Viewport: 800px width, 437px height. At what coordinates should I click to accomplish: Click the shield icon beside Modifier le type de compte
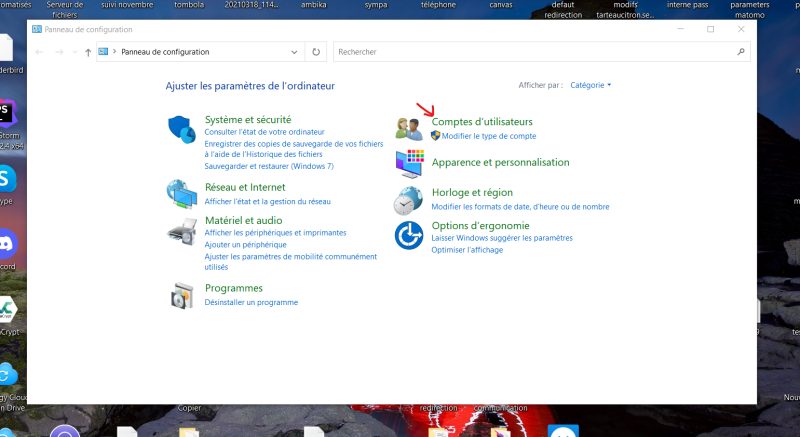[x=435, y=136]
